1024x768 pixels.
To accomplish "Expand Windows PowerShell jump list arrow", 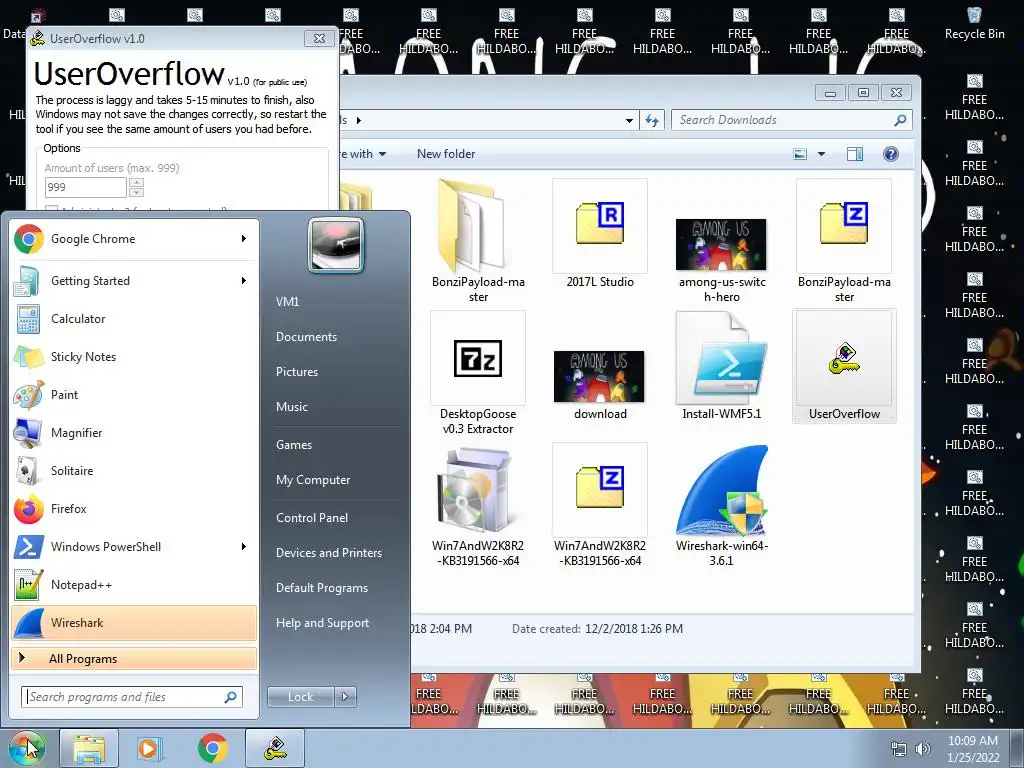I will pyautogui.click(x=244, y=547).
